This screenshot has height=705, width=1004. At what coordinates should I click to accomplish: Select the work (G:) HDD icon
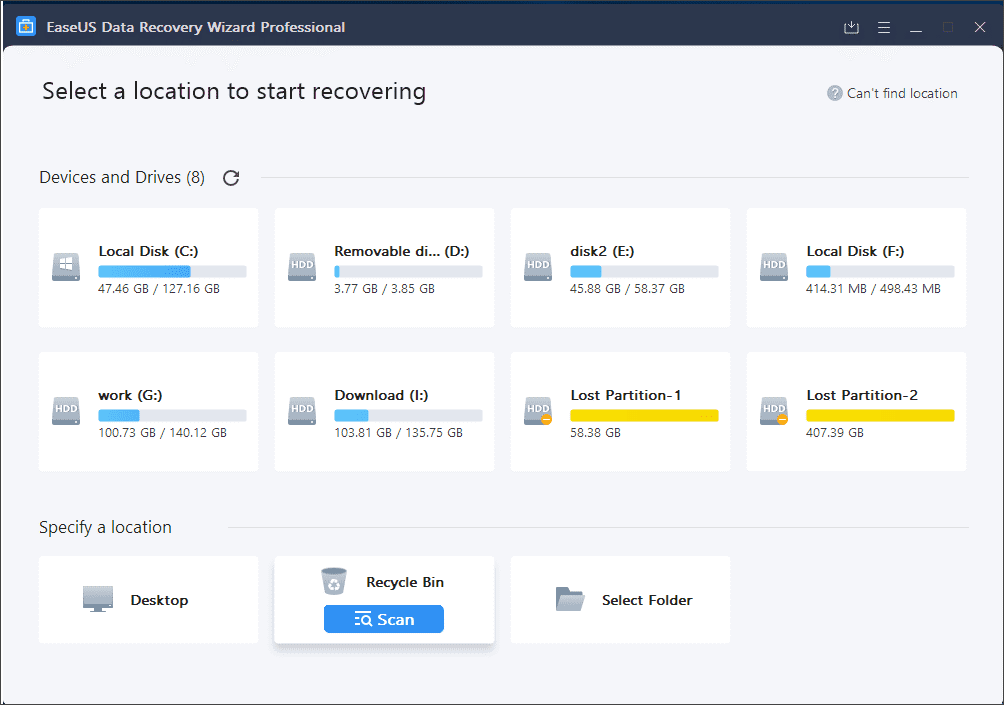[66, 411]
